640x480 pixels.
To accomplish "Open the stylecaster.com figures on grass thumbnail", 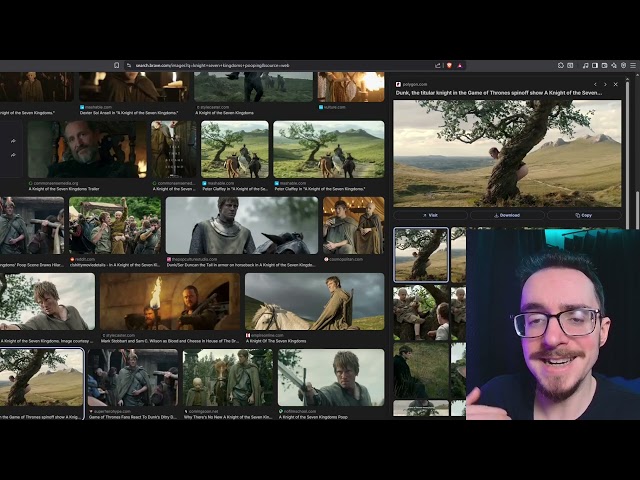I will (253, 87).
